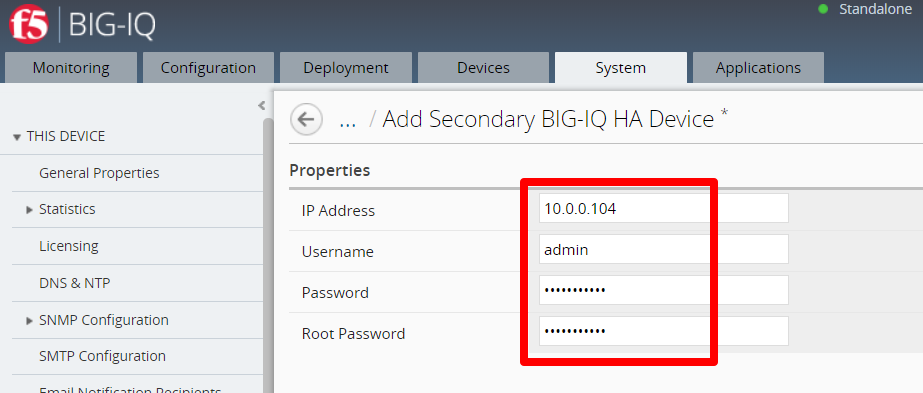Click the back arrow button
This screenshot has height=393, width=923.
coord(306,119)
